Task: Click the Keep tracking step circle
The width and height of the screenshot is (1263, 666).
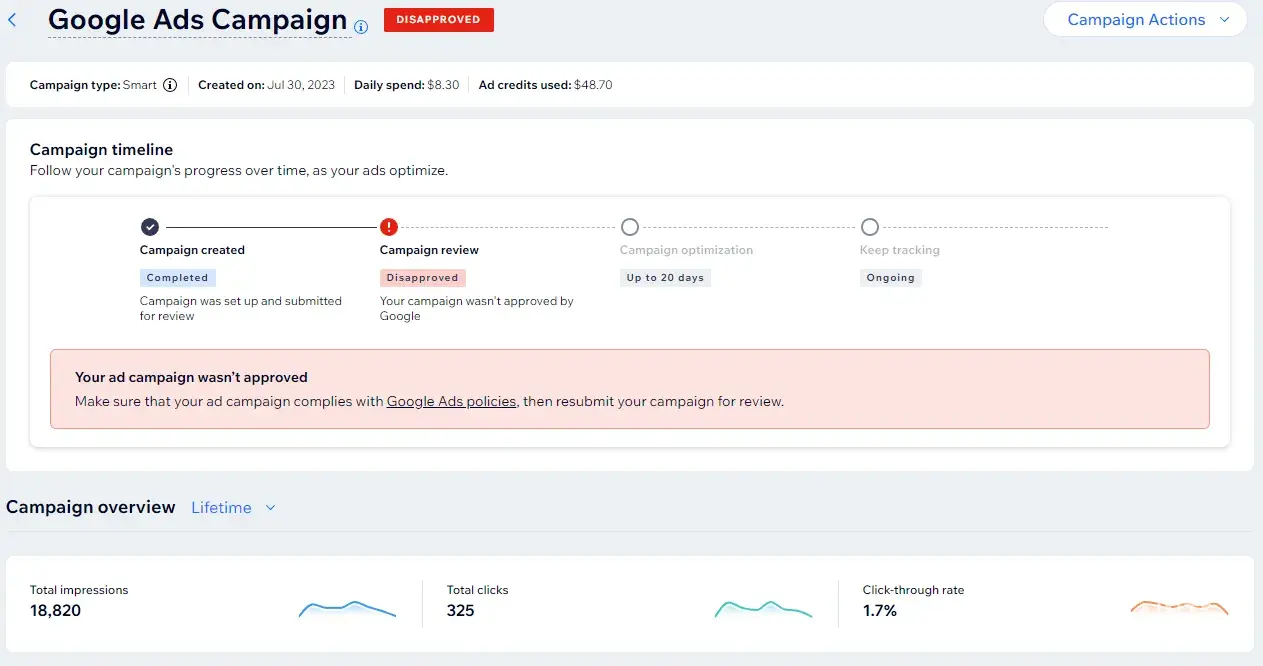Action: 870,227
